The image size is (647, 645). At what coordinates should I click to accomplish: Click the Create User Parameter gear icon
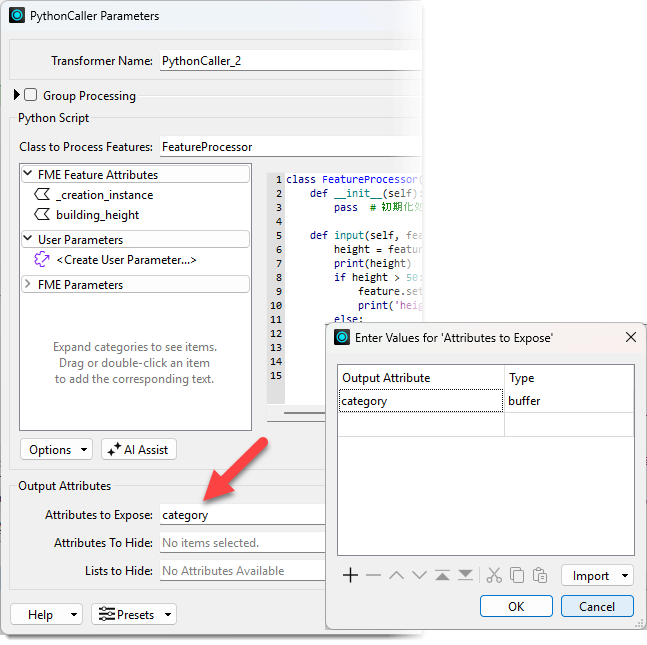point(42,260)
